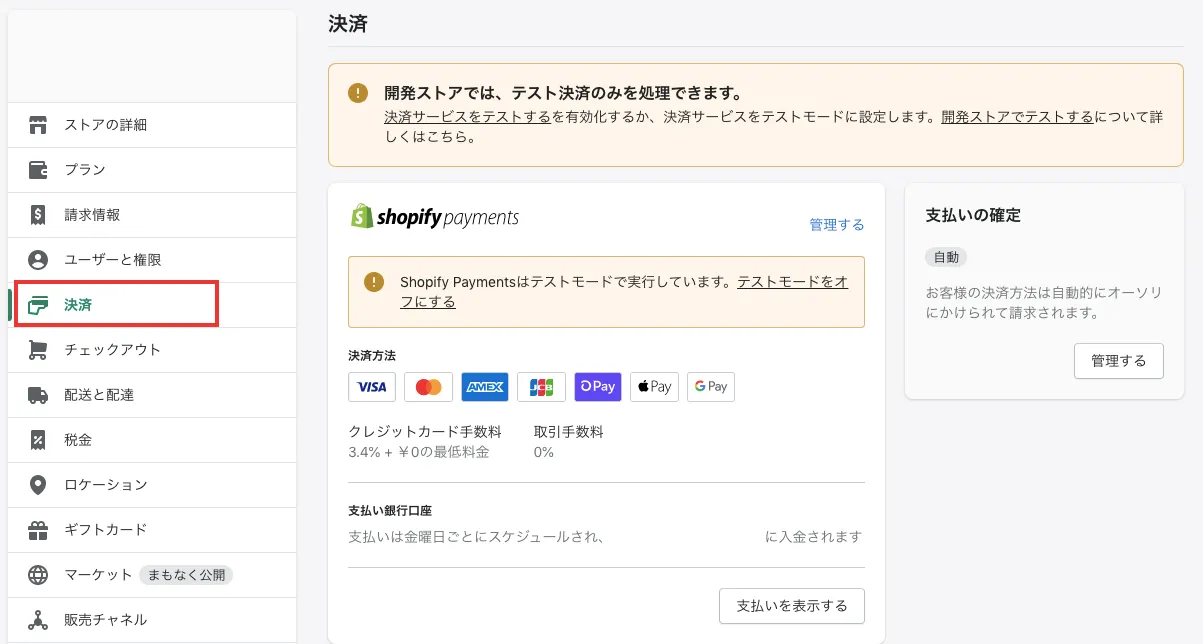Click warning icon in development store banner
This screenshot has height=644, width=1203.
[x=357, y=93]
